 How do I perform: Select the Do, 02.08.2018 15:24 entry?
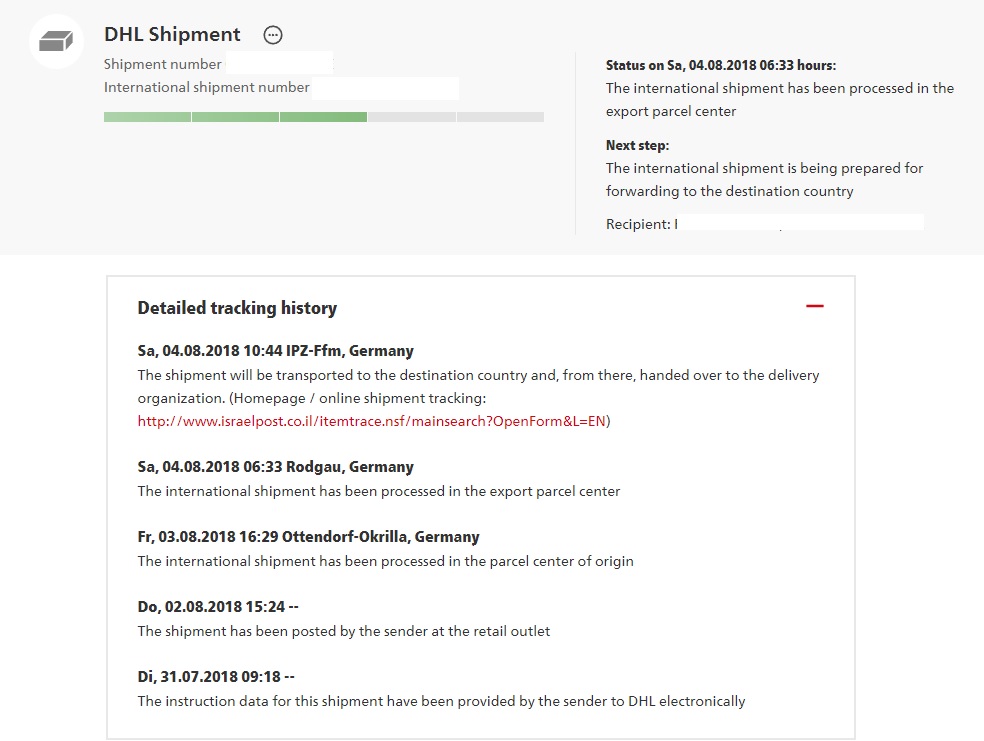tap(218, 607)
